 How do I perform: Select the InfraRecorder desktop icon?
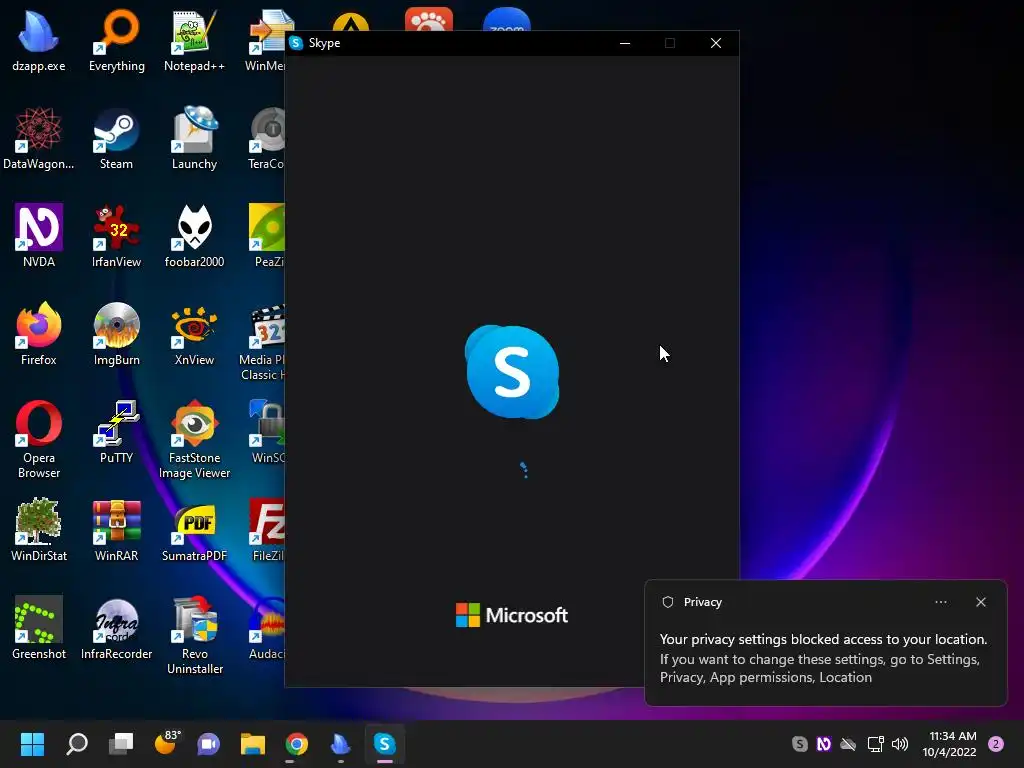116,628
